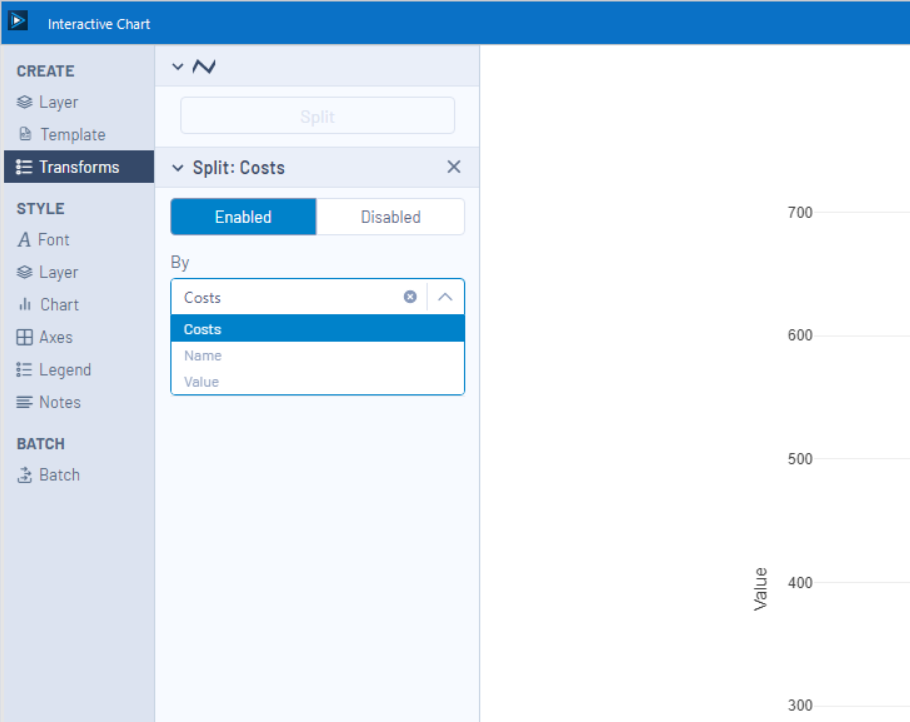Screen dimensions: 910x722
Task: Open the Notes panel icon
Action: (x=25, y=402)
